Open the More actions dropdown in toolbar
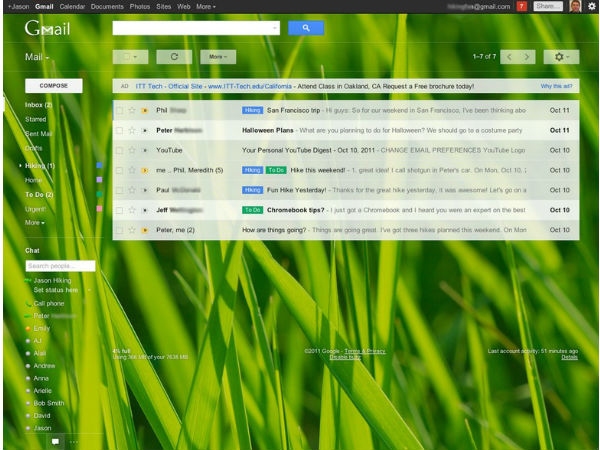Image resolution: width=600 pixels, height=450 pixels. tap(218, 57)
